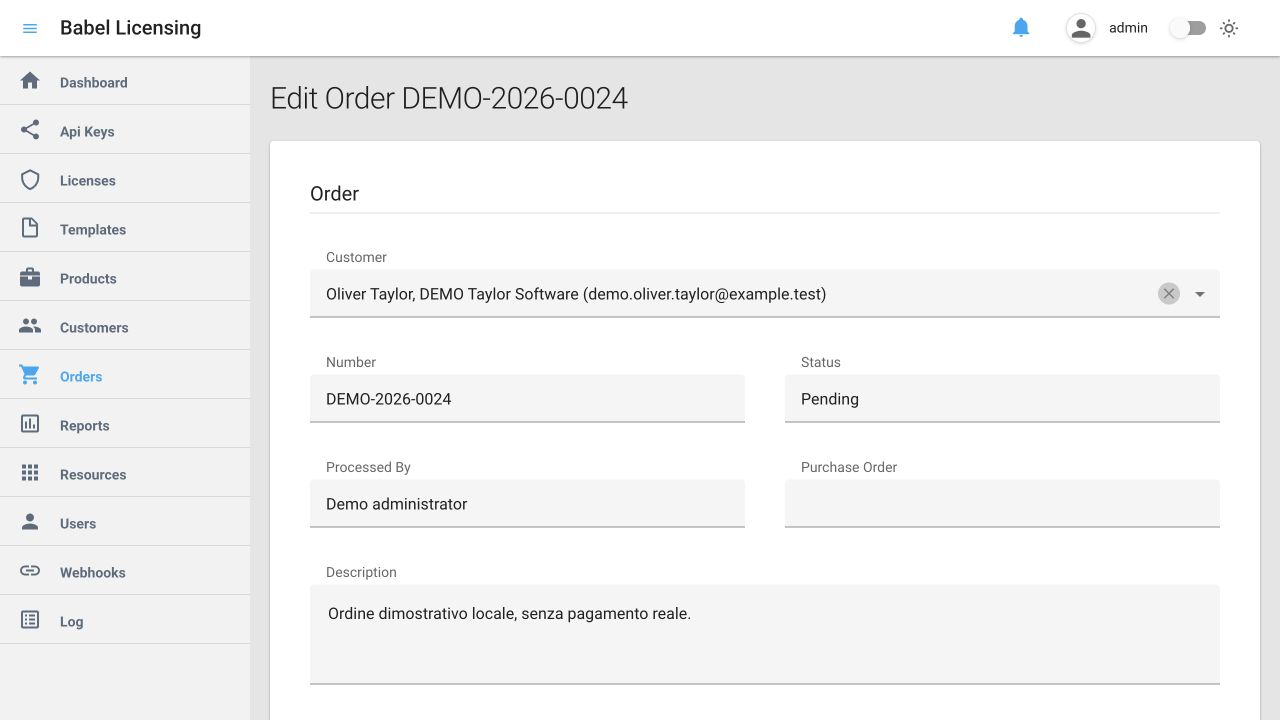This screenshot has width=1280, height=720.
Task: Click the Licenses shield icon
Action: pos(30,179)
